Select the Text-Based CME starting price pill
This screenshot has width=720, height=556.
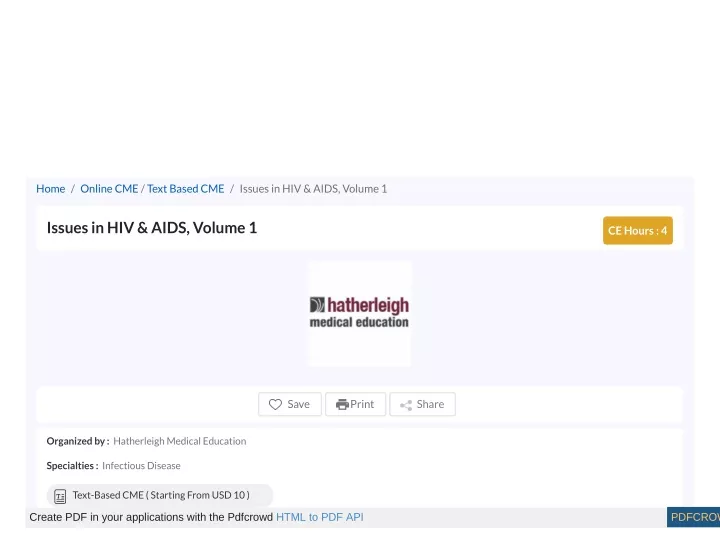(x=160, y=495)
